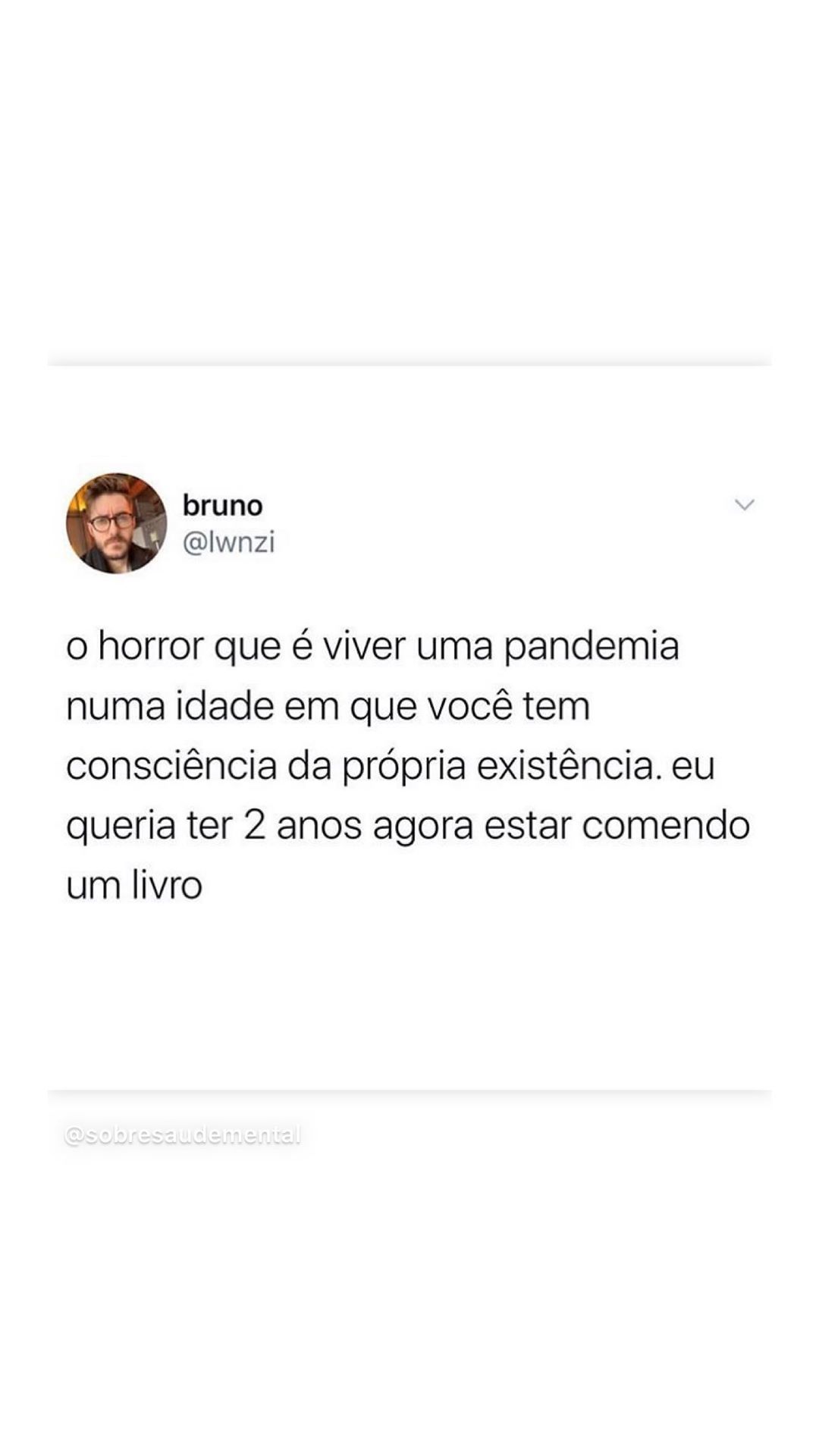Screen dimensions: 819x1456
Task: Click the word "horror" in the tweet
Action: pyautogui.click(x=151, y=647)
